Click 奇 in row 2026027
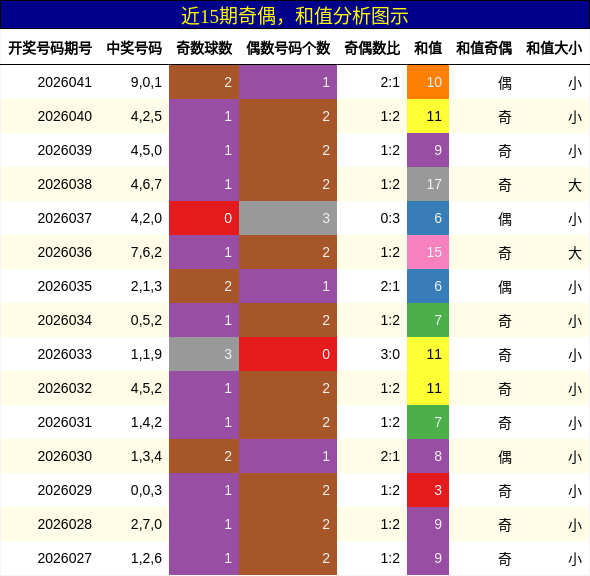 [x=505, y=559]
